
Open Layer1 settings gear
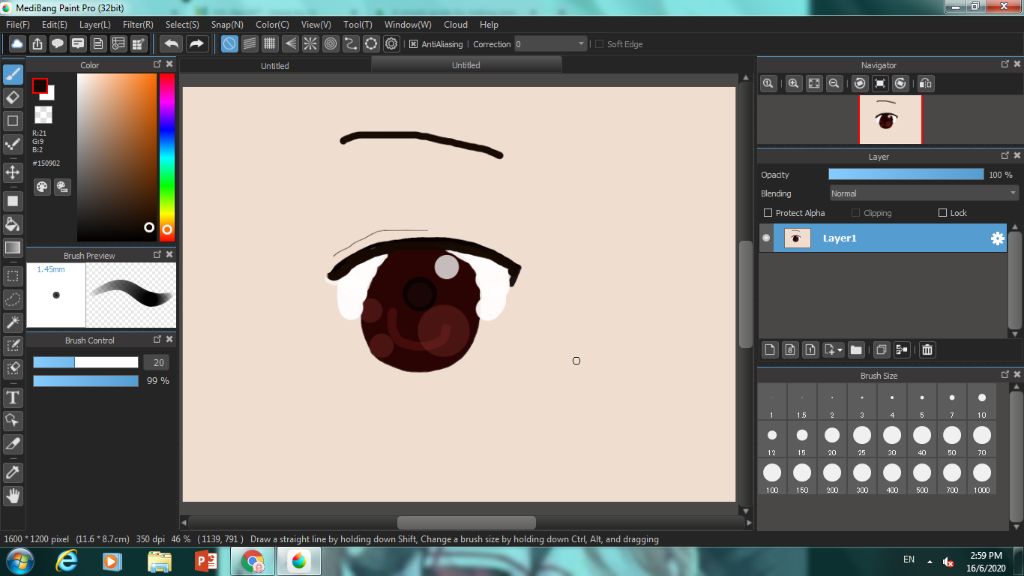coord(997,238)
